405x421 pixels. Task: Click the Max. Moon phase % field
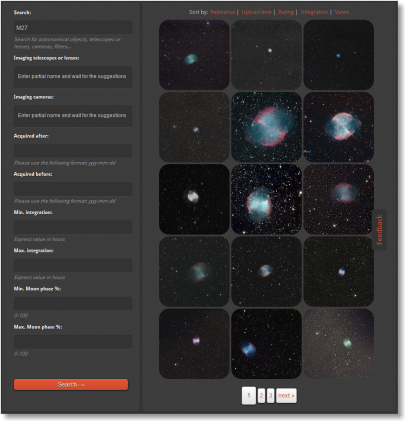click(73, 342)
